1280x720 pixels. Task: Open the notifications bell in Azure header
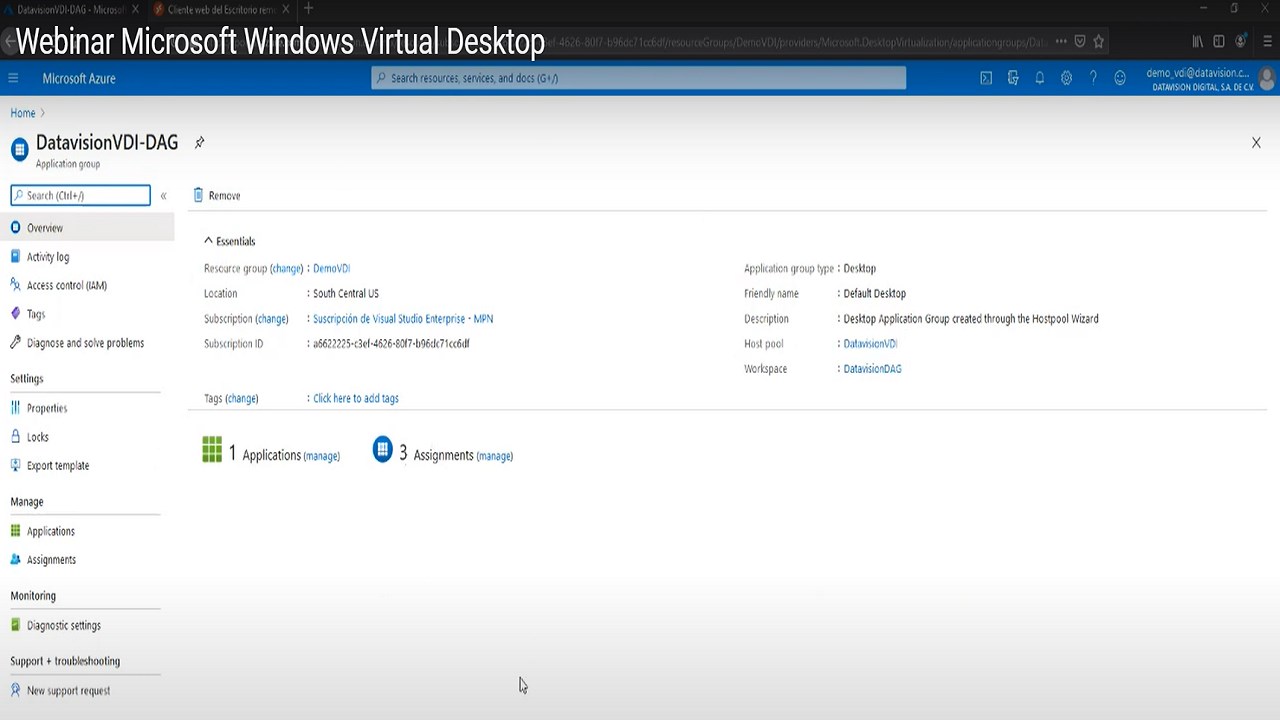click(1040, 78)
